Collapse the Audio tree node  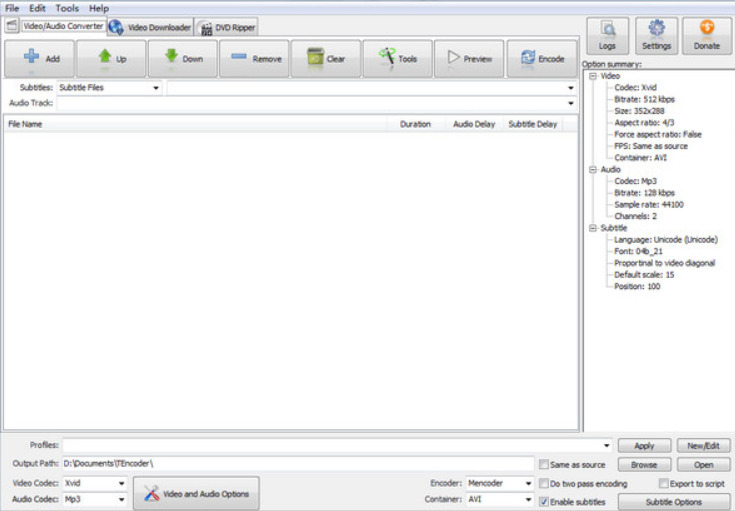click(x=593, y=170)
